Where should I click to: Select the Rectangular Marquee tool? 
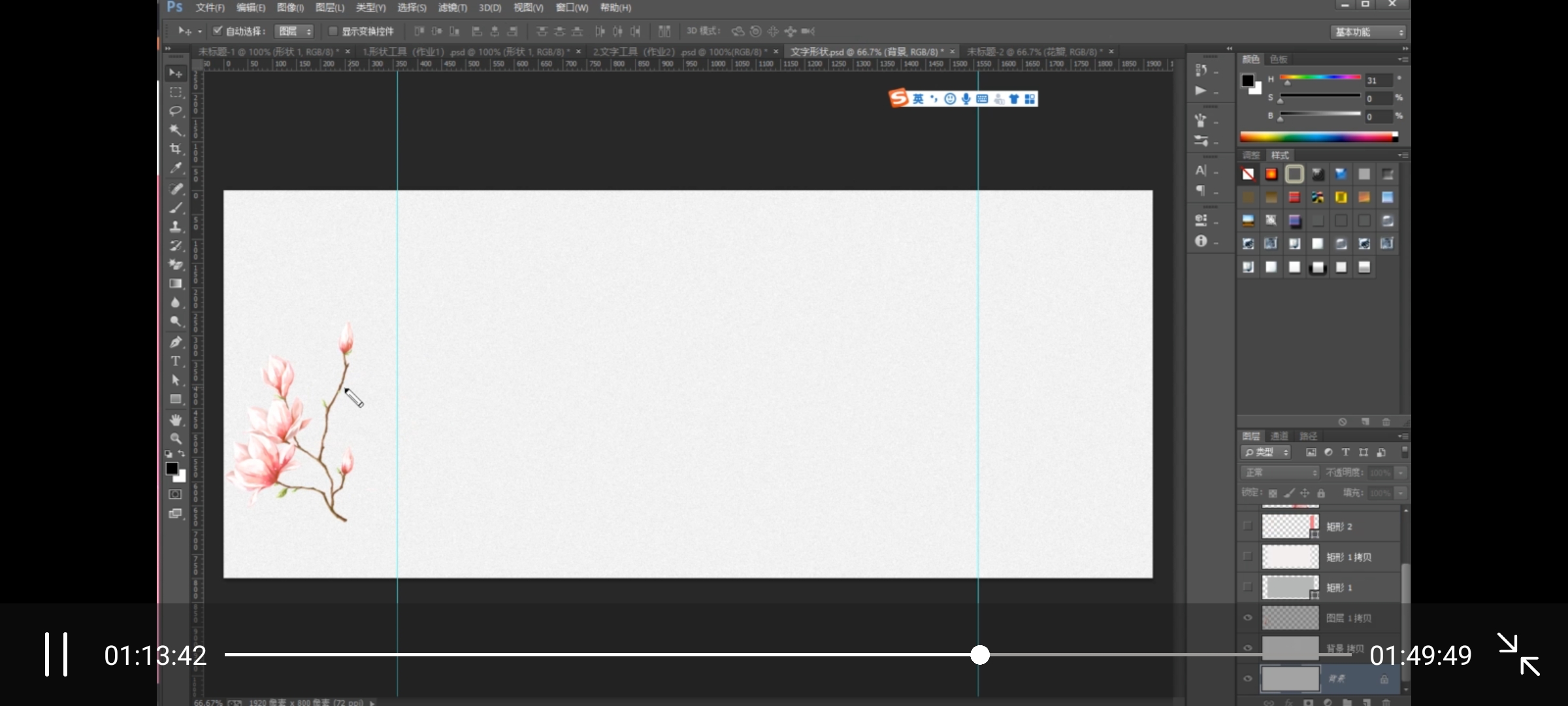175,92
